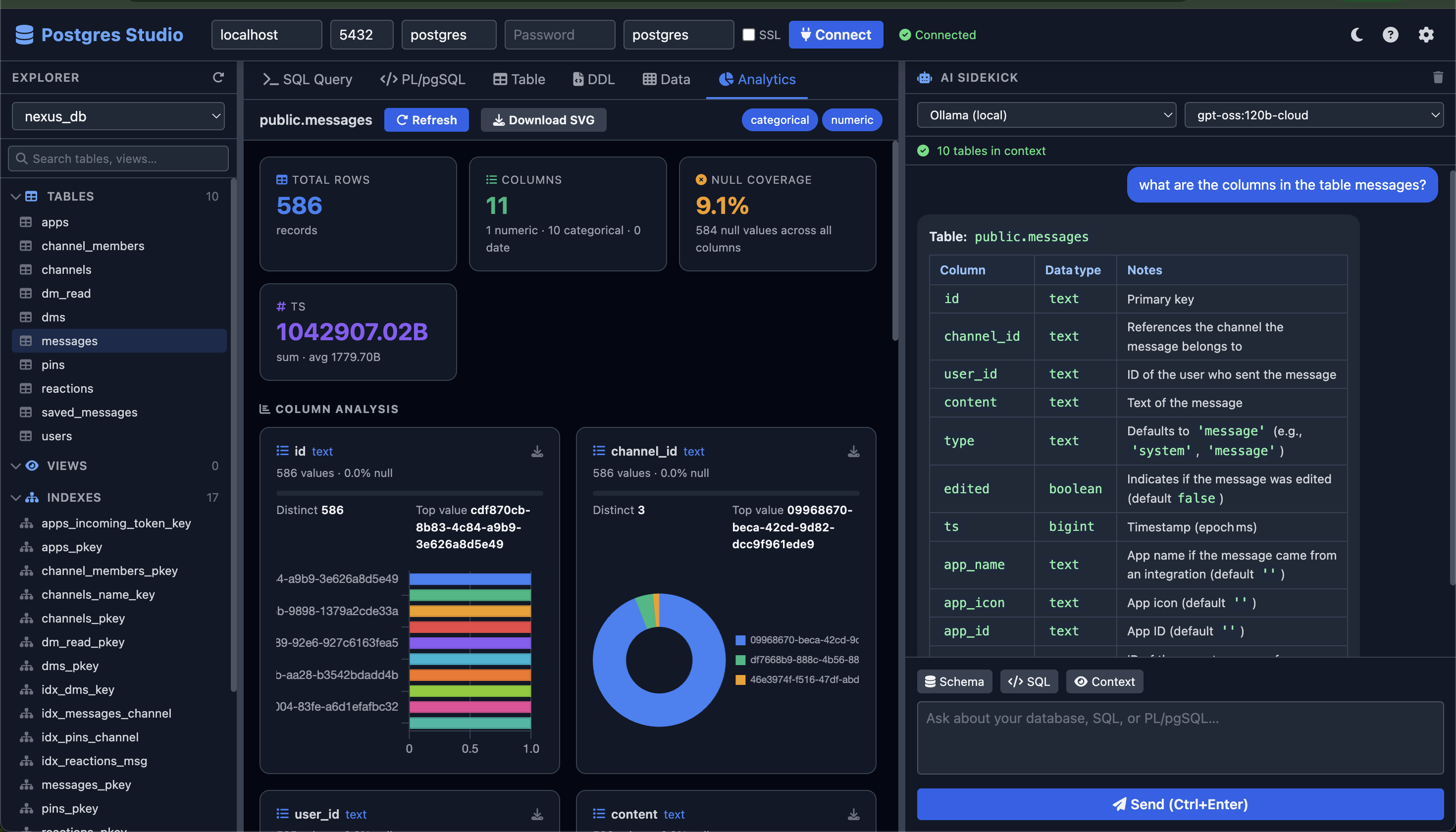Click Download SVG button
The height and width of the screenshot is (832, 1456).
543,119
